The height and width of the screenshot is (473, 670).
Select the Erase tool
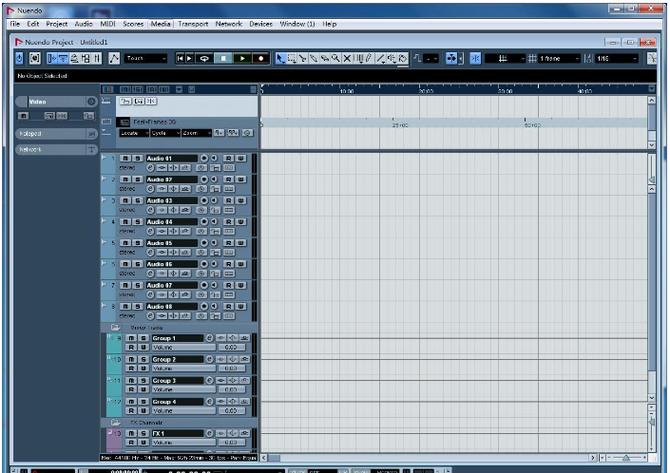pos(325,58)
